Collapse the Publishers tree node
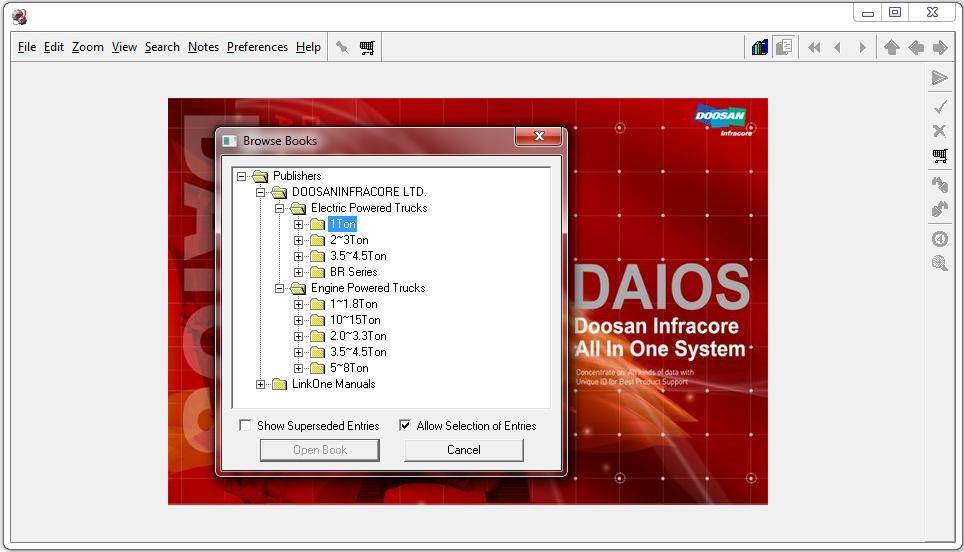This screenshot has width=964, height=552. [242, 176]
